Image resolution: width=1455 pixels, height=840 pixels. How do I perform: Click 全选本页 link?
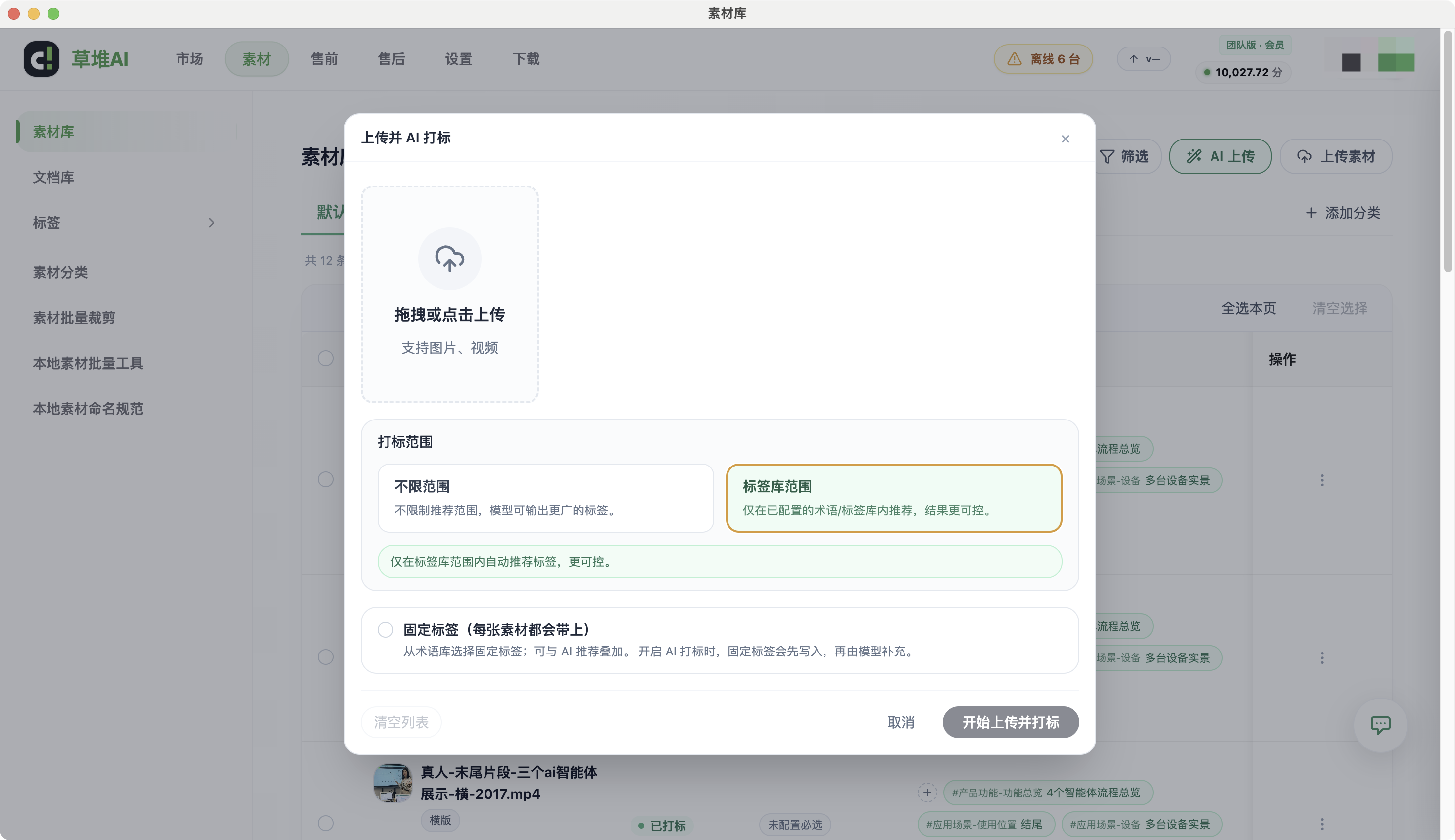[x=1248, y=308]
